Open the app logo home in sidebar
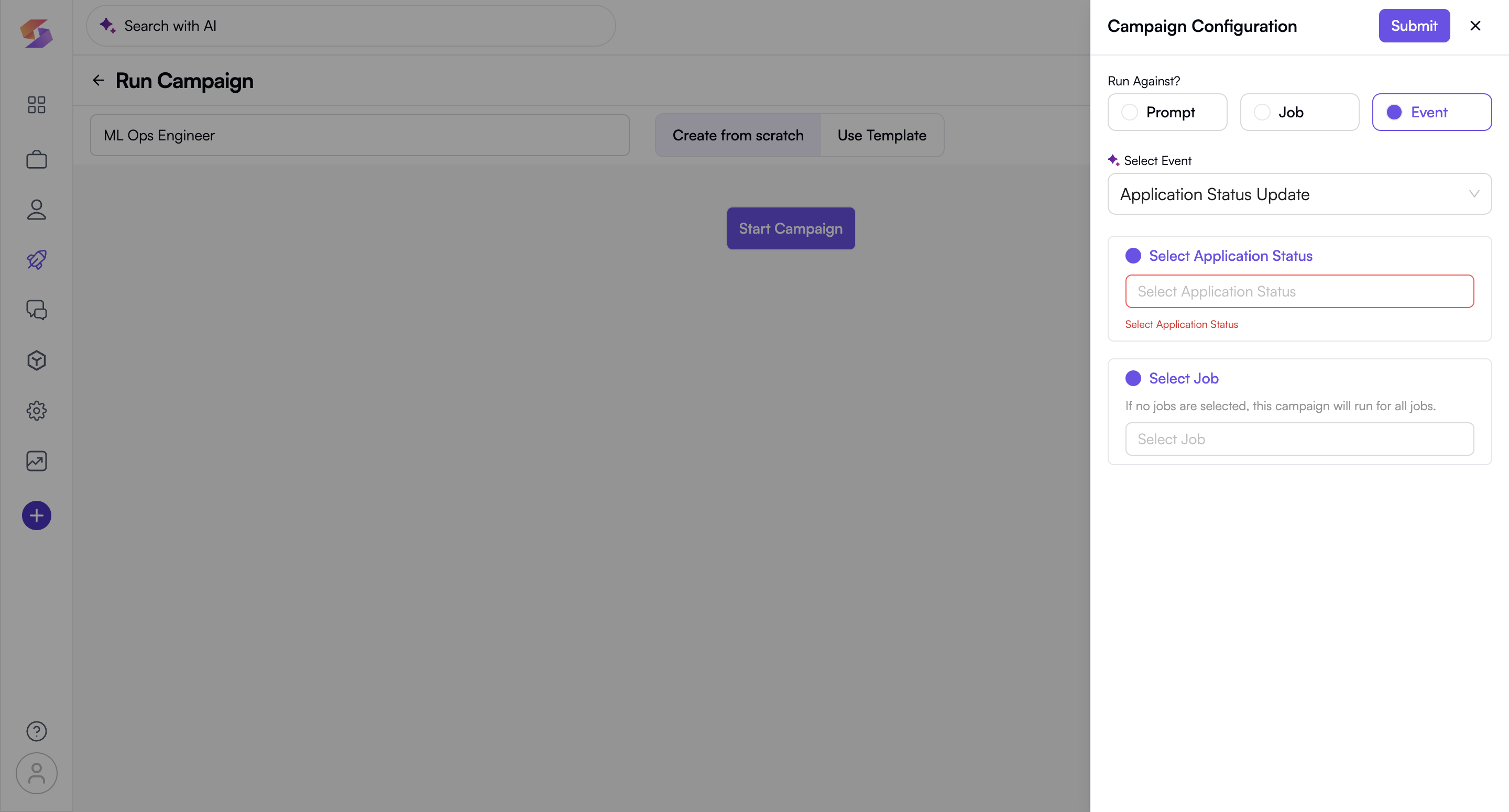Image resolution: width=1509 pixels, height=812 pixels. point(36,34)
